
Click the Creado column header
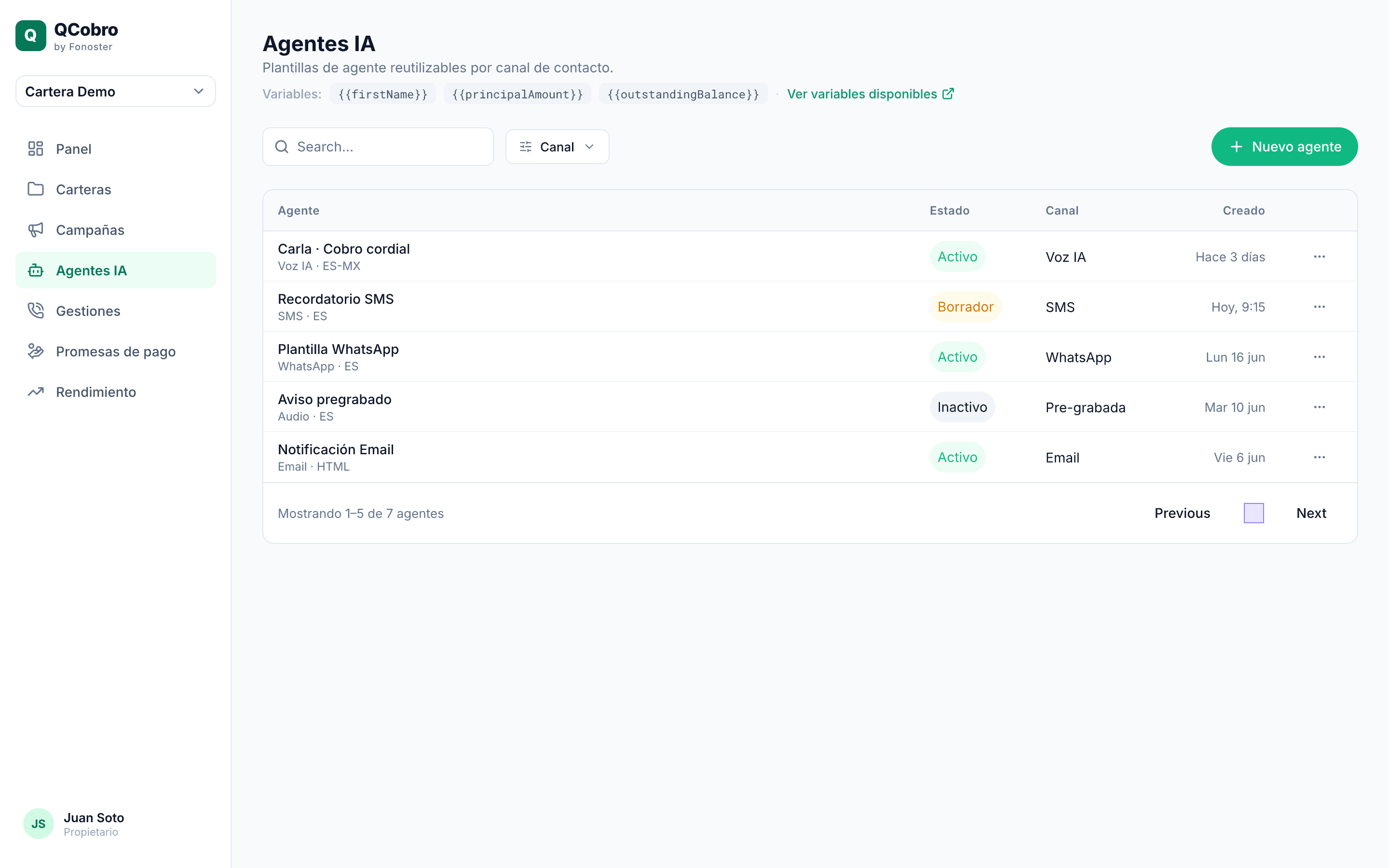click(x=1243, y=211)
